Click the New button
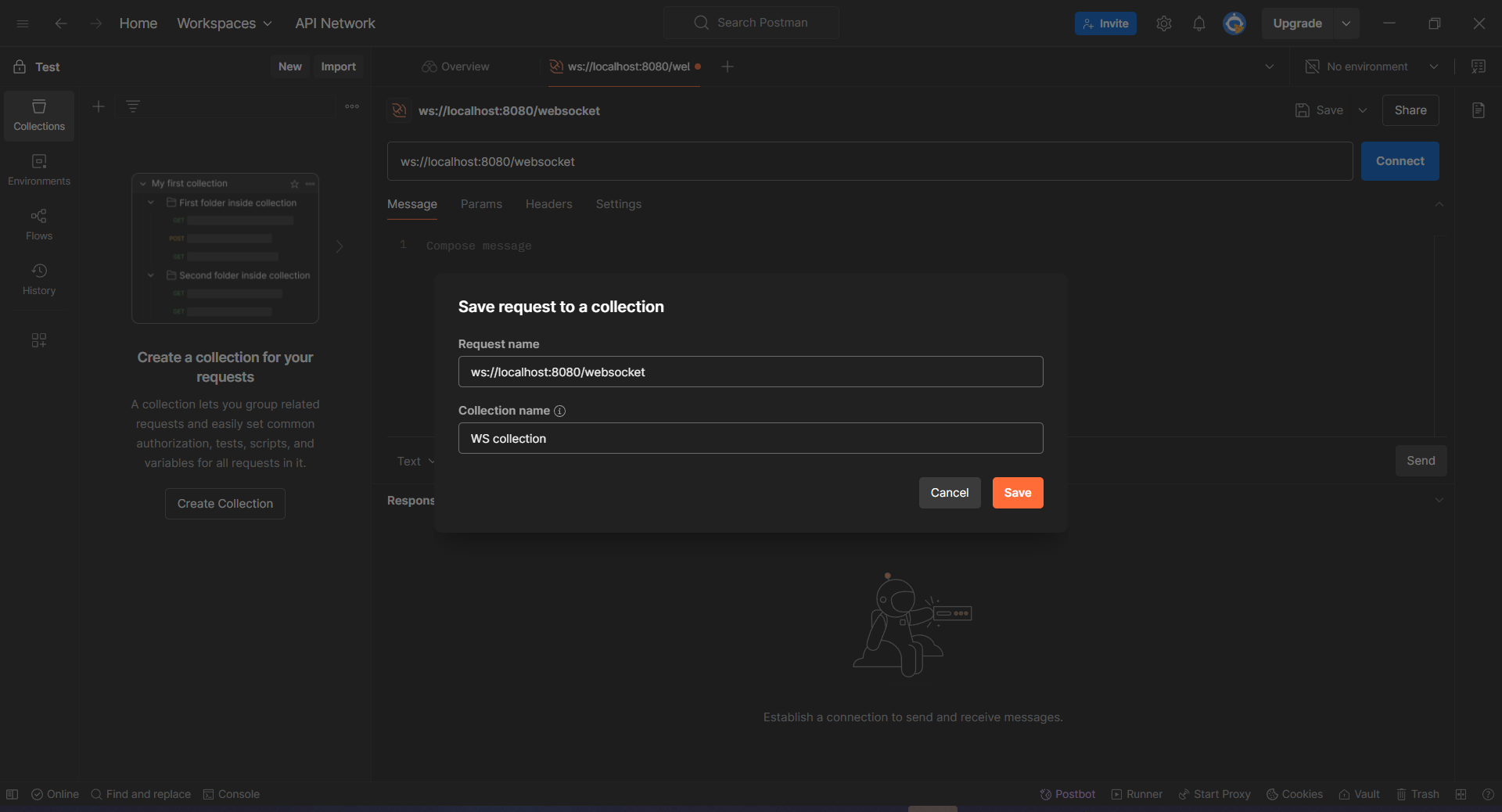1502x812 pixels. pos(290,66)
